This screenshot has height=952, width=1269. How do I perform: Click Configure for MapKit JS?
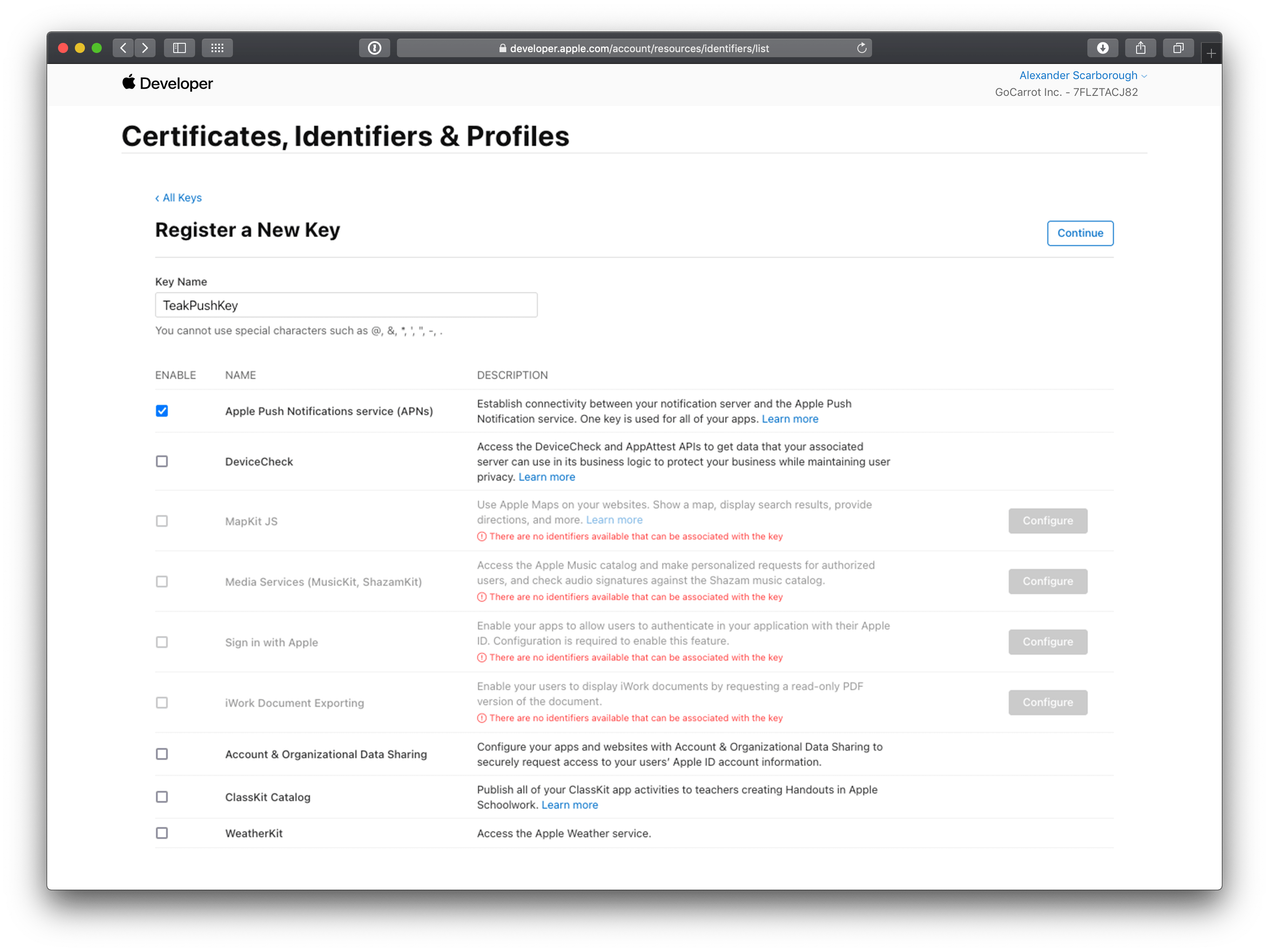pyautogui.click(x=1047, y=521)
